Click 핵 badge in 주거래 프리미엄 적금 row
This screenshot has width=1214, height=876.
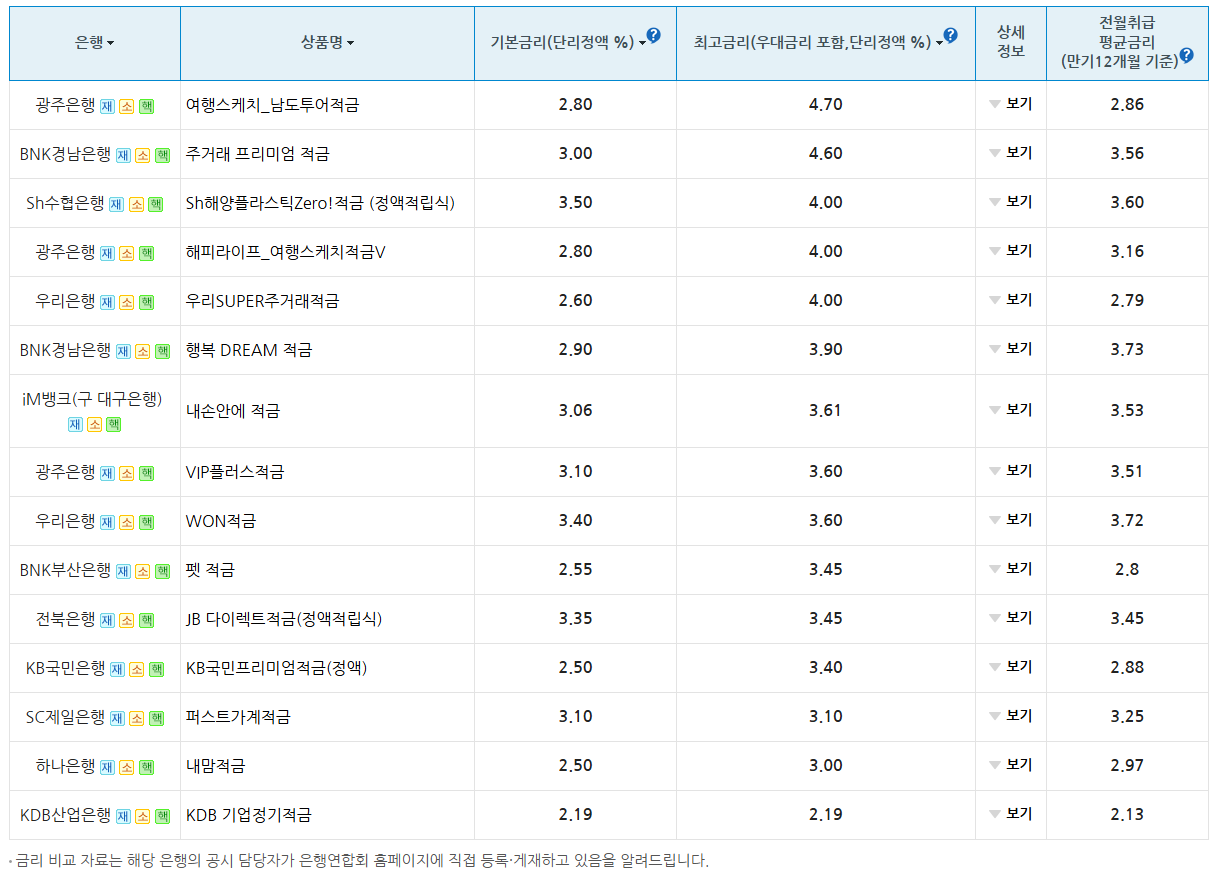163,155
